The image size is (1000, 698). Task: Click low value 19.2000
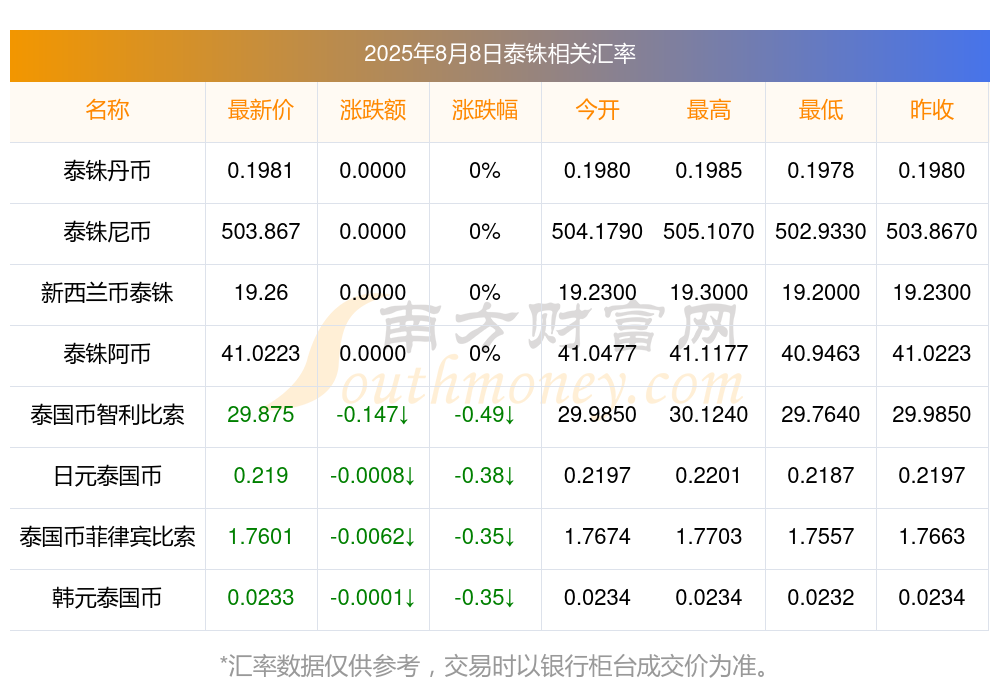pyautogui.click(x=821, y=293)
